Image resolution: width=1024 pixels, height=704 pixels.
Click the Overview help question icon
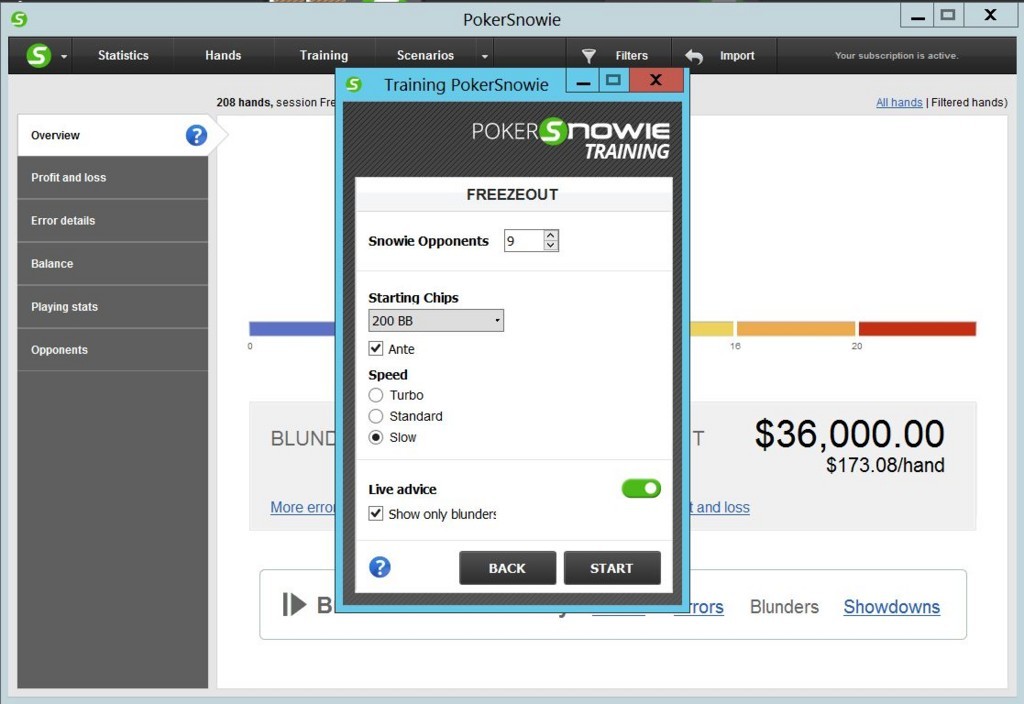click(196, 135)
